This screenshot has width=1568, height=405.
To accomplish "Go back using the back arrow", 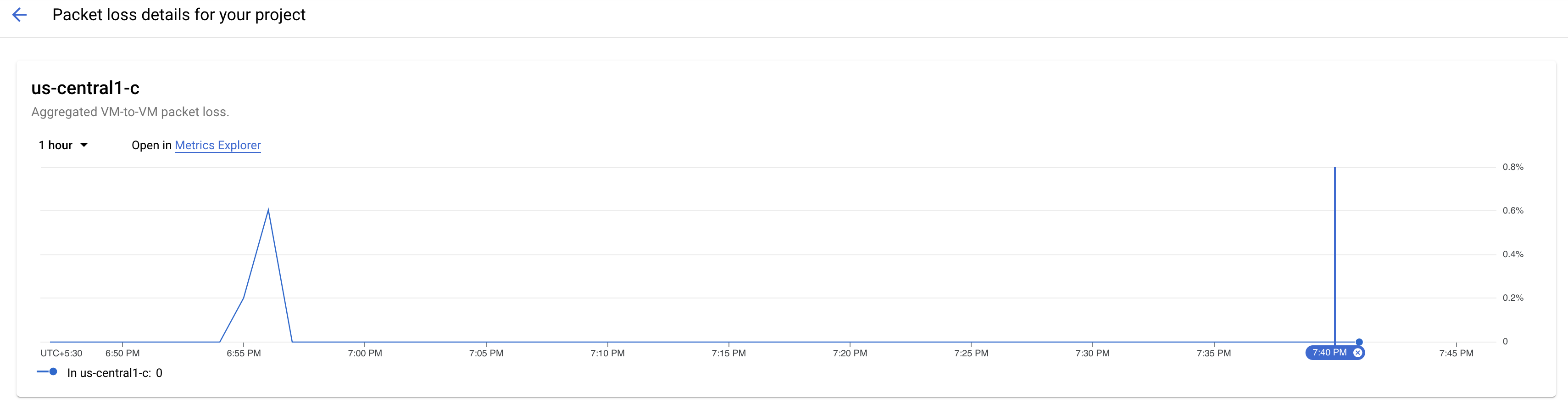I will (19, 15).
